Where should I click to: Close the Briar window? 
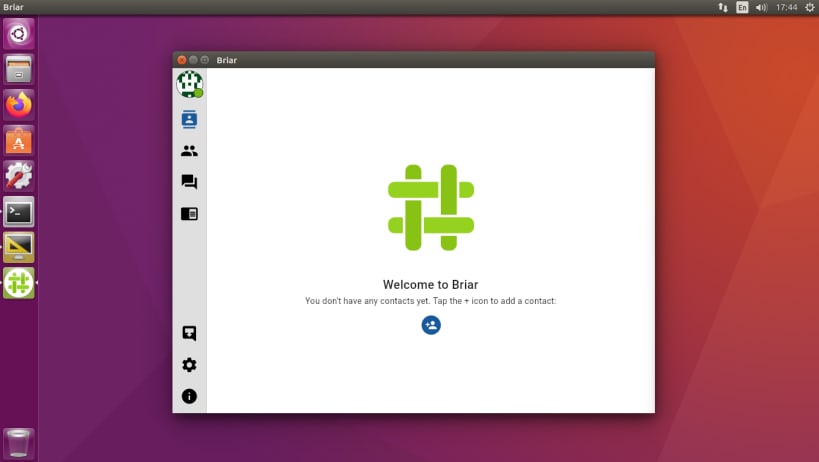[182, 60]
